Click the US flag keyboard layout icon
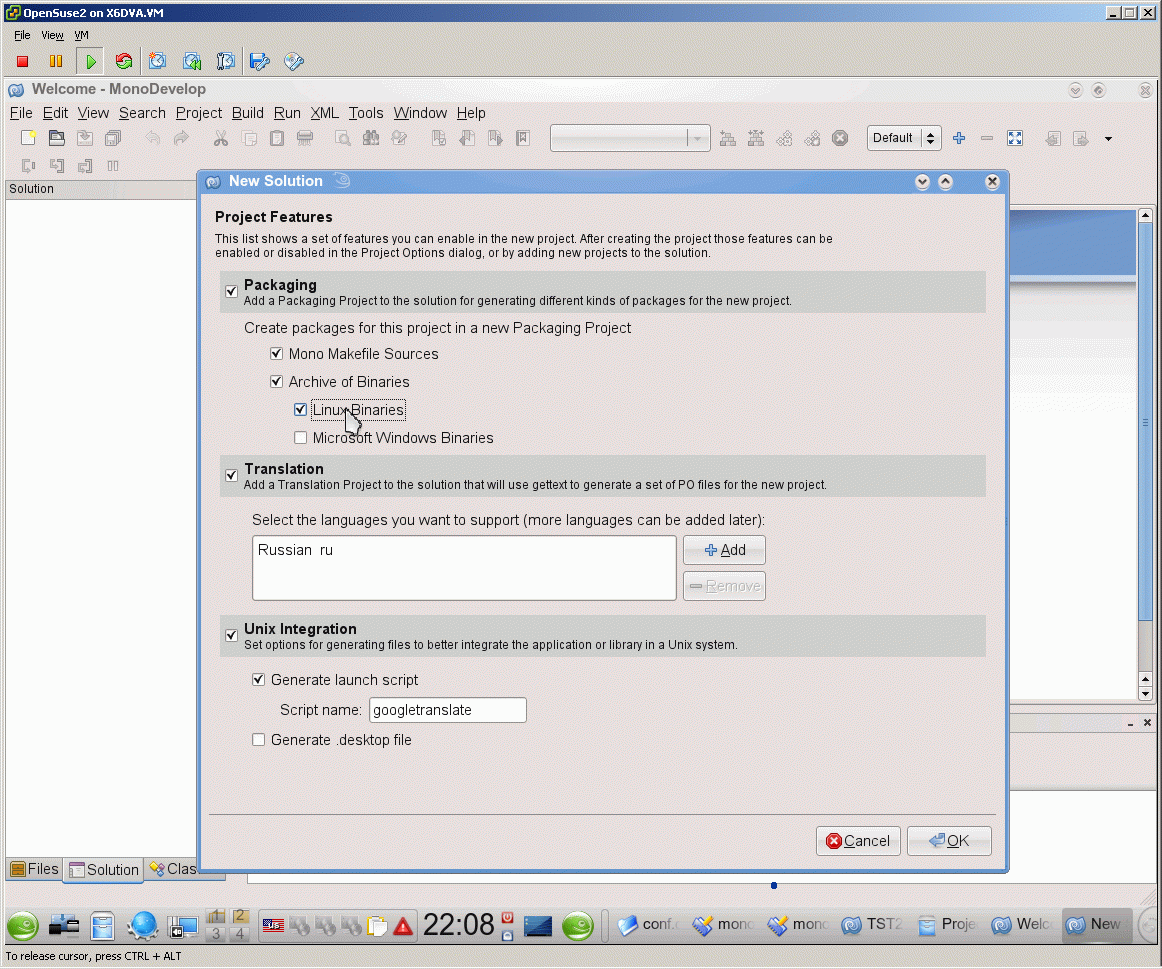This screenshot has width=1162, height=969. [273, 925]
